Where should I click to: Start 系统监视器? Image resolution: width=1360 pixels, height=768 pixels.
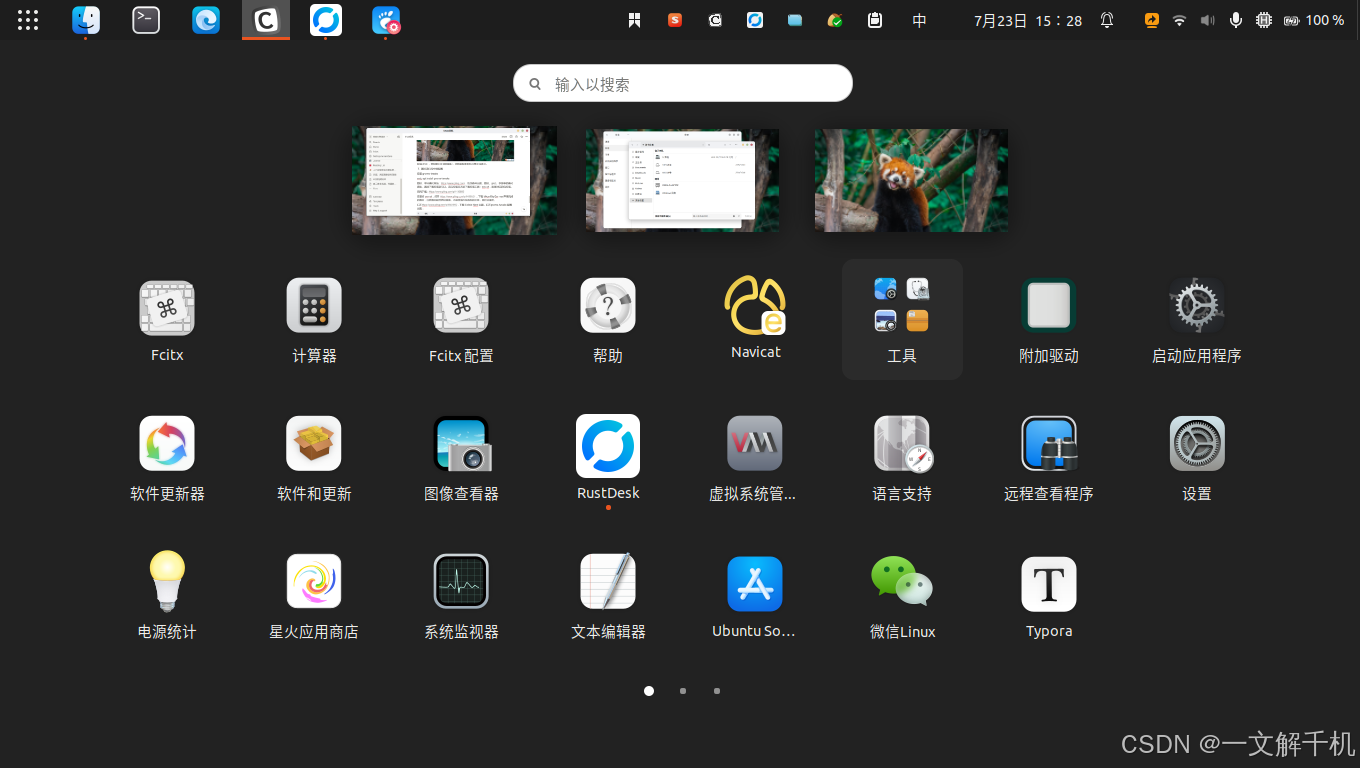461,583
